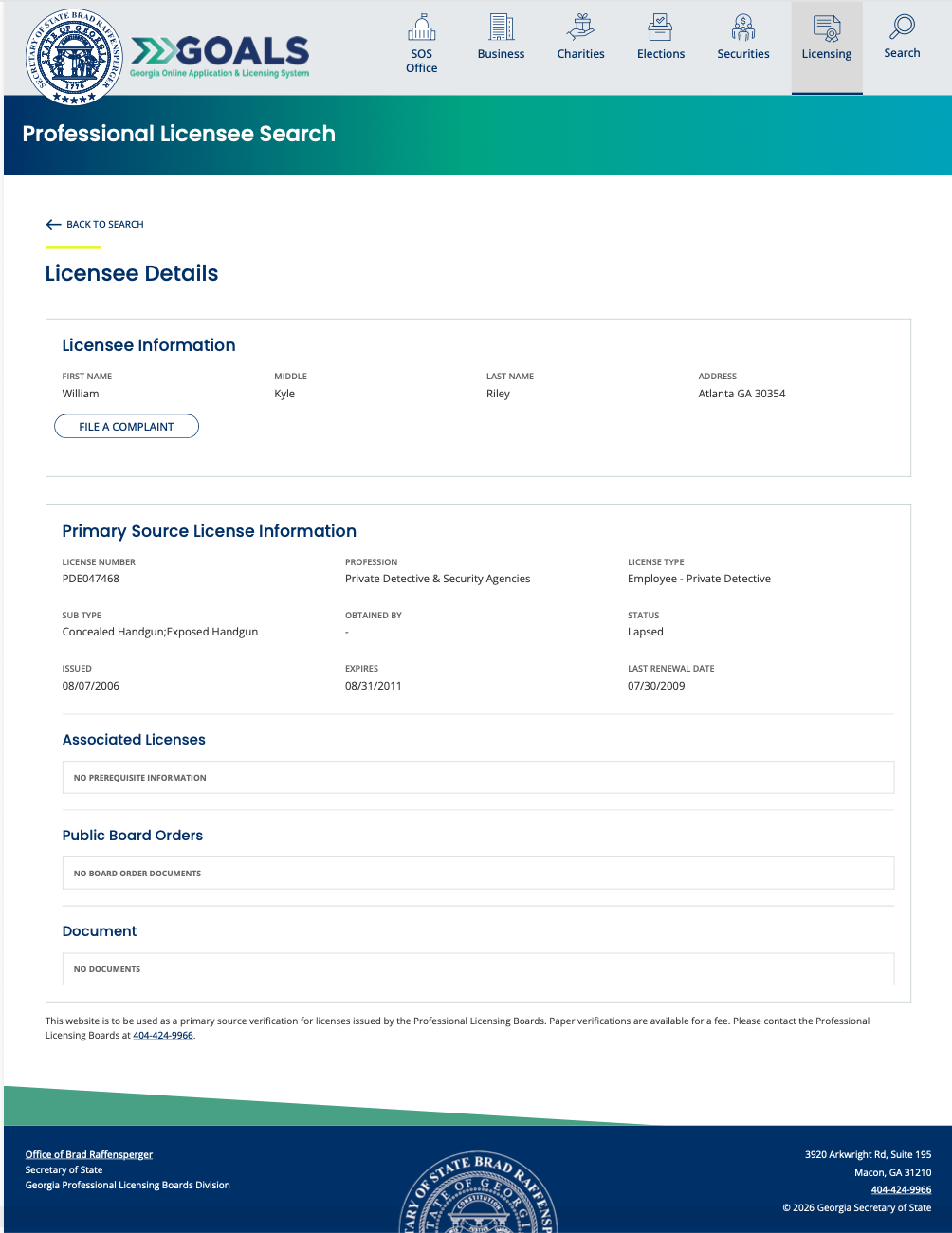Click the NO PREREQUISITE INFORMATION row
Viewport: 952px width, 1233px height.
[x=479, y=778]
